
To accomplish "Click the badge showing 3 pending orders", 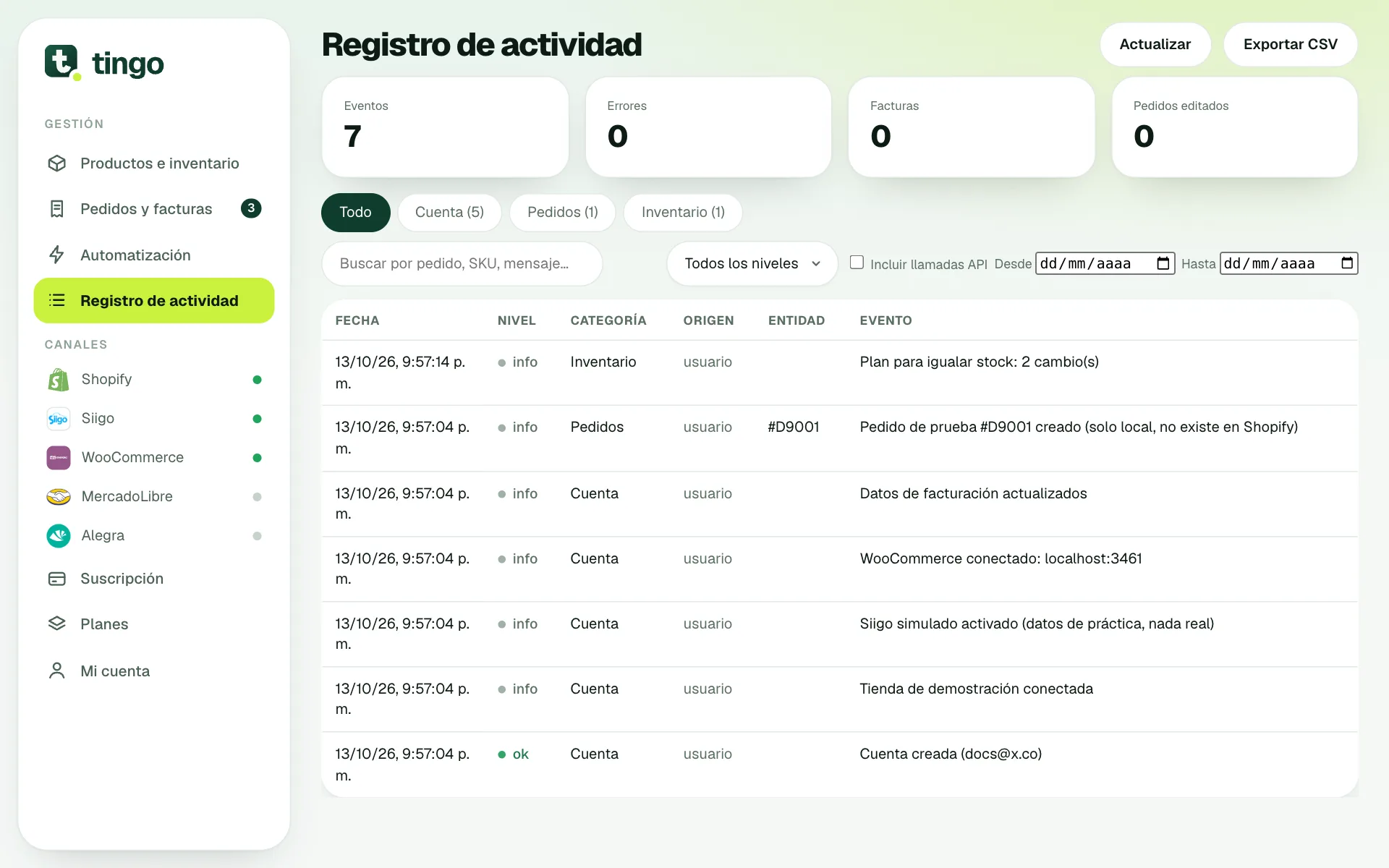I will coord(251,208).
